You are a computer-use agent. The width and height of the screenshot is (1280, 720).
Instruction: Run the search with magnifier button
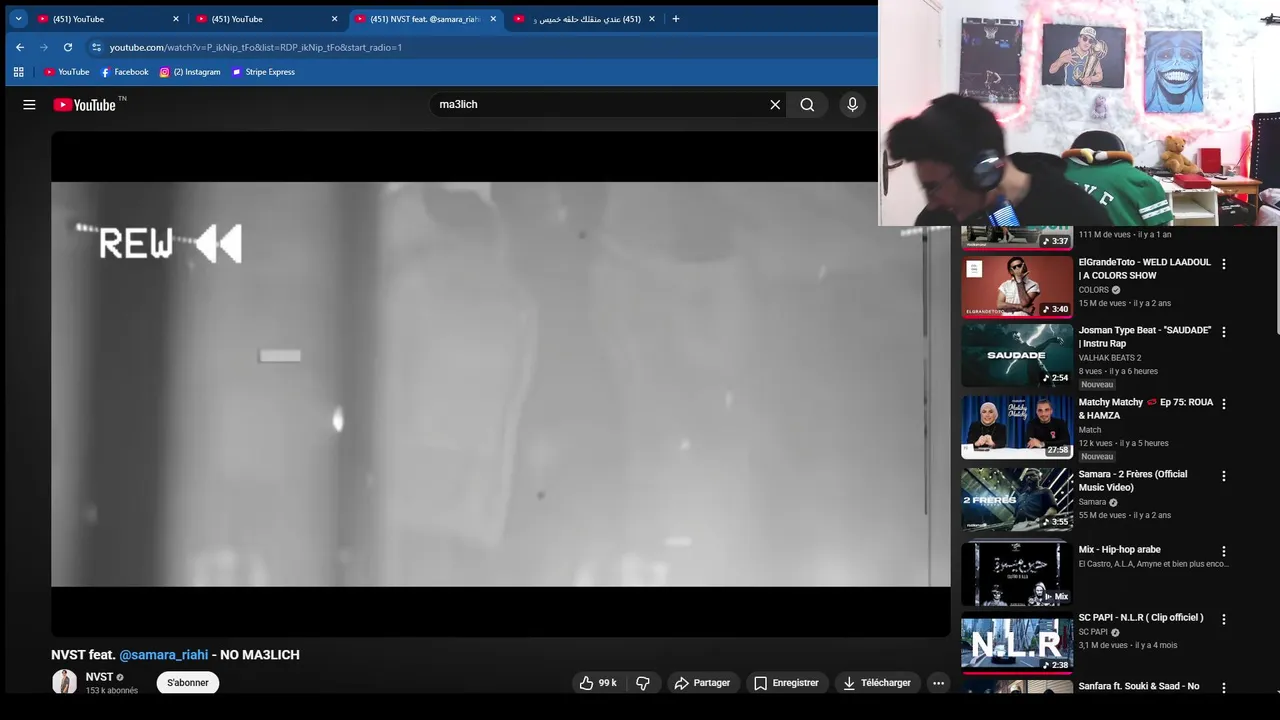[x=807, y=105]
